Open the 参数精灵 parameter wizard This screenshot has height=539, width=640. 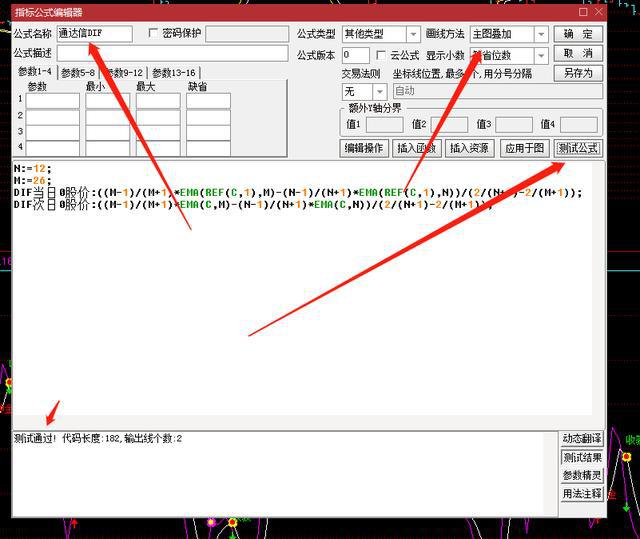[x=582, y=475]
